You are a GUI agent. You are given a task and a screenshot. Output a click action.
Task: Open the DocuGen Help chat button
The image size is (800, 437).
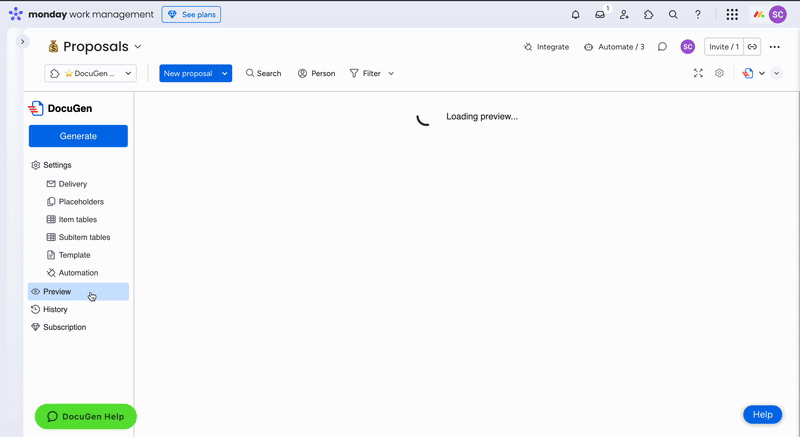coord(86,417)
